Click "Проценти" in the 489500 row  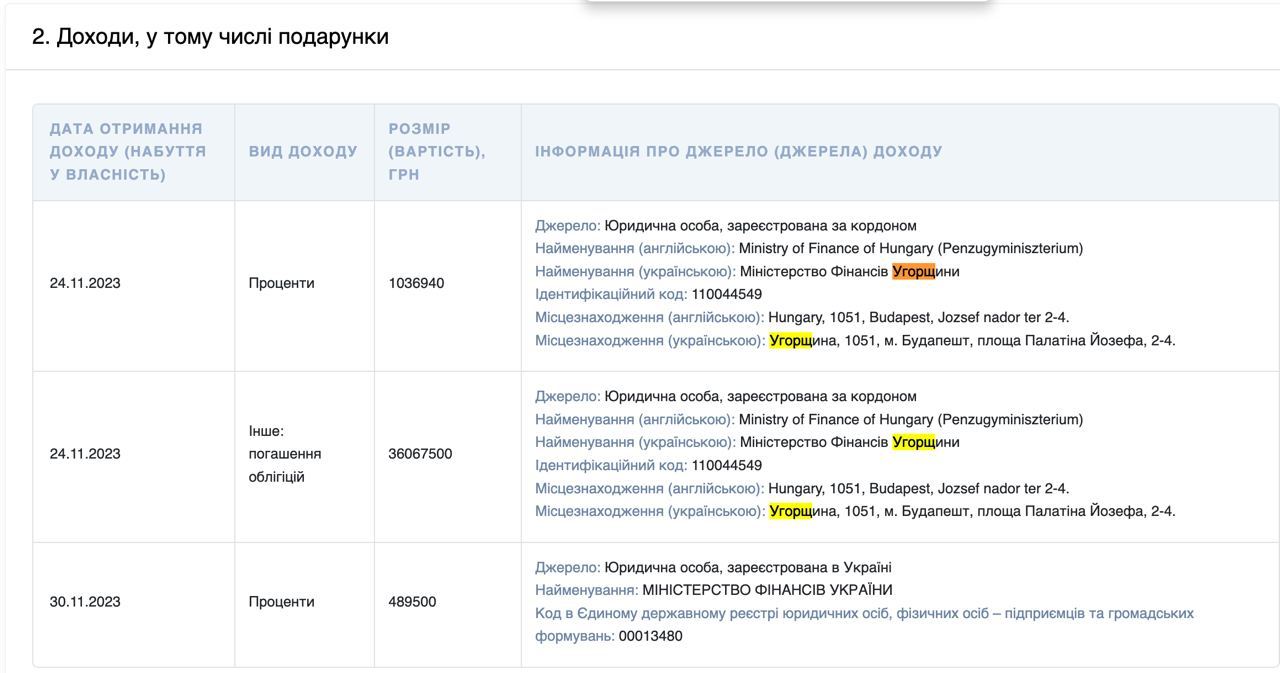pos(281,602)
